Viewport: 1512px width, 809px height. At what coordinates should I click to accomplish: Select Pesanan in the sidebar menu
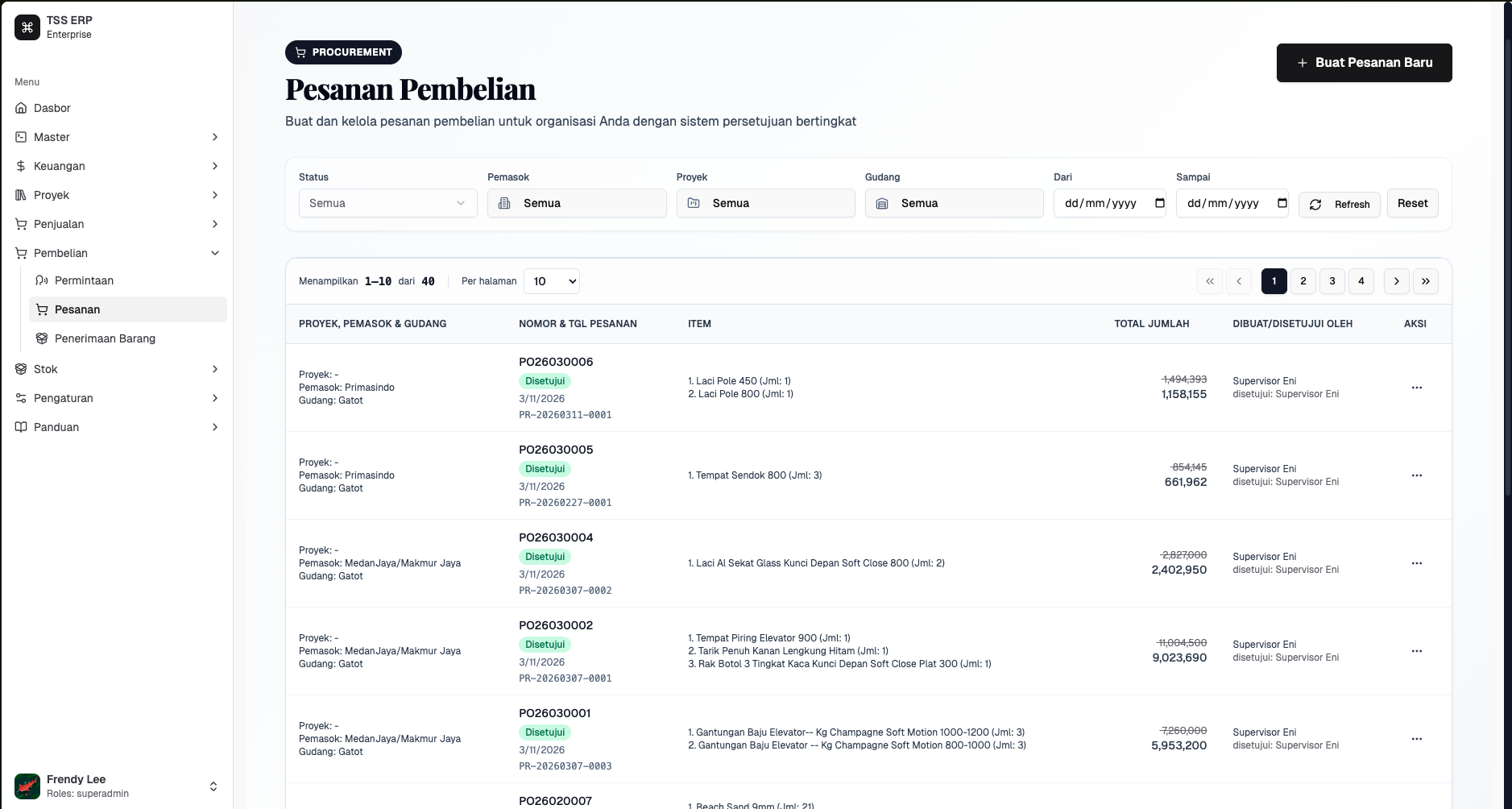[x=77, y=309]
